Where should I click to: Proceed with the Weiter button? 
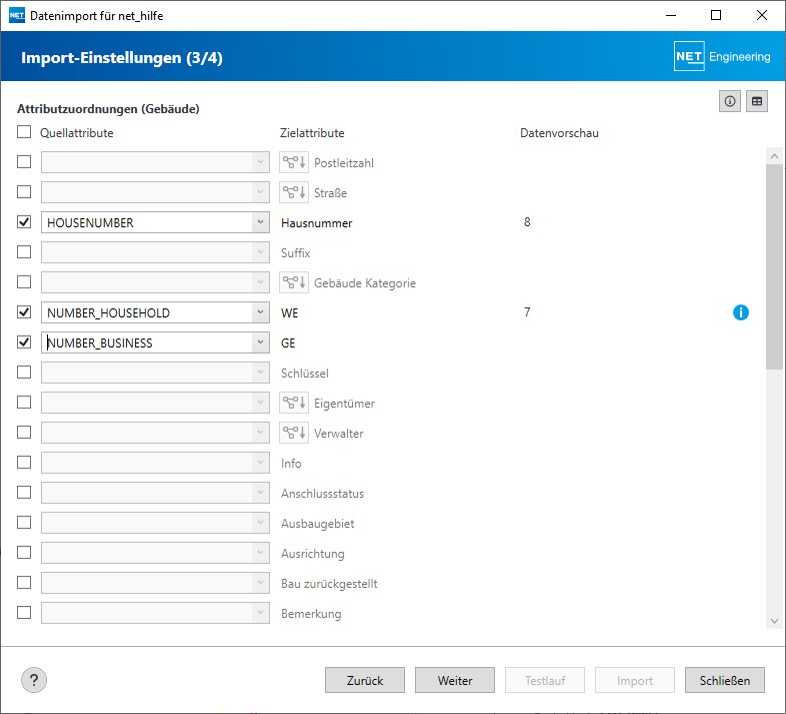pos(455,680)
